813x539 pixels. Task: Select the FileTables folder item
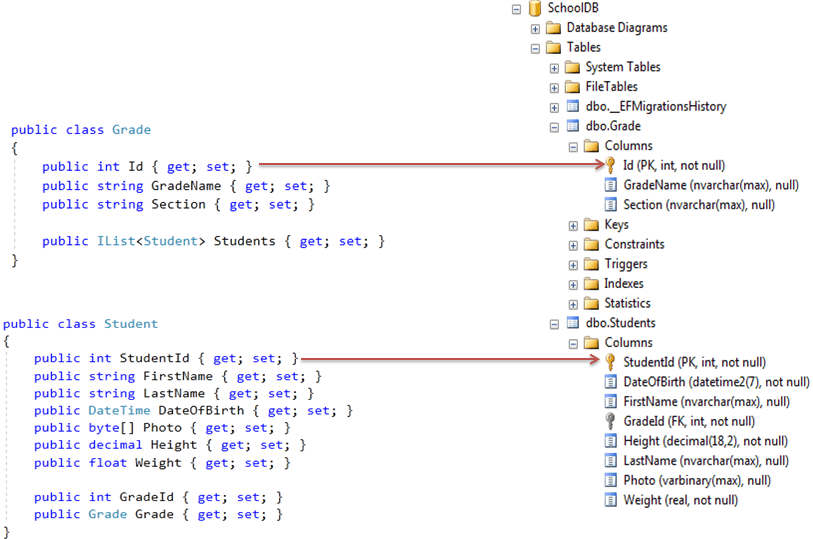coord(611,87)
